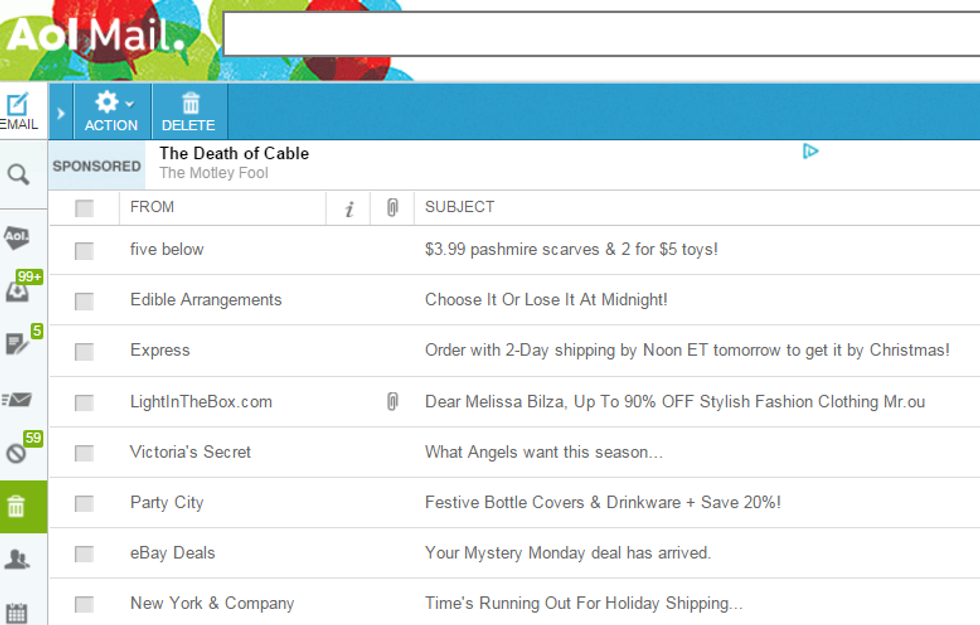Image resolution: width=980 pixels, height=625 pixels.
Task: Open the drafts folder icon
Action: (18, 344)
